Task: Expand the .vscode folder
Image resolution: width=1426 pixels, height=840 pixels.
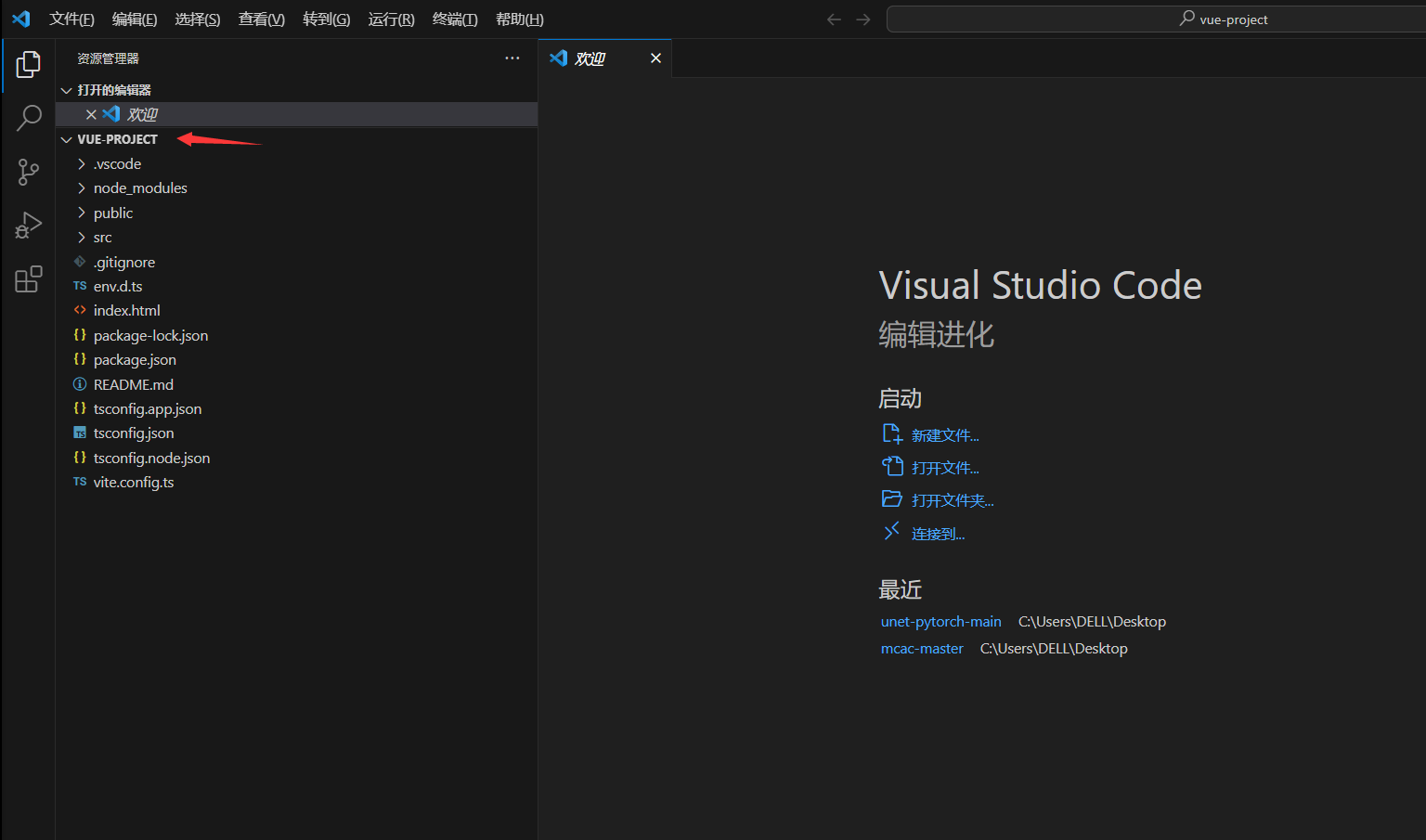Action: coord(82,163)
